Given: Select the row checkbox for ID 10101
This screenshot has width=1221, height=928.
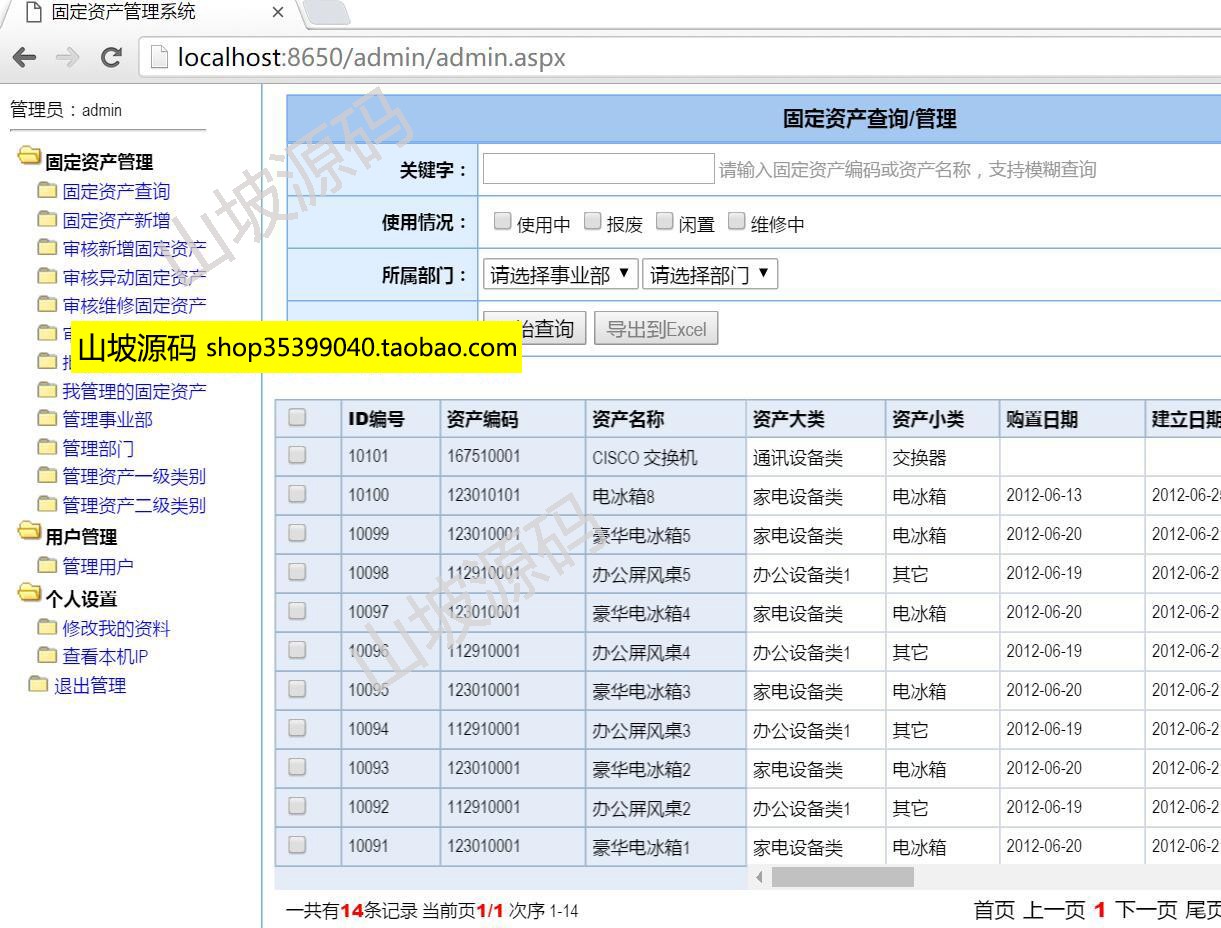Looking at the screenshot, I should tap(297, 456).
